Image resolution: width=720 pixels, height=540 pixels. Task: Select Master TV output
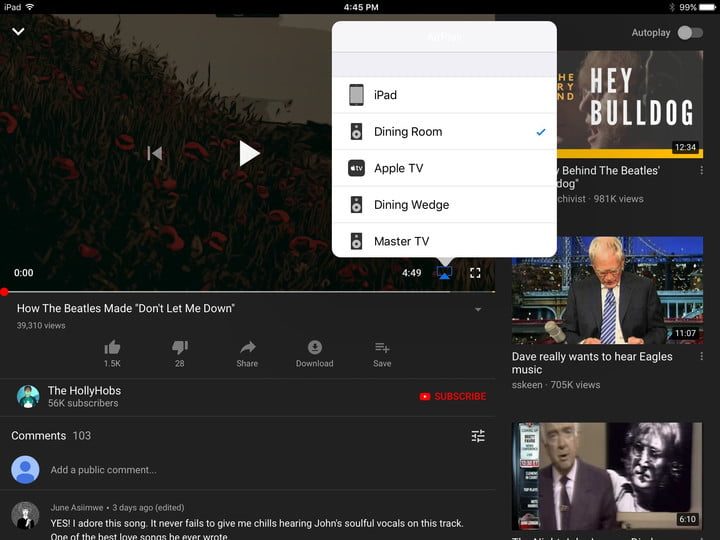pos(444,241)
